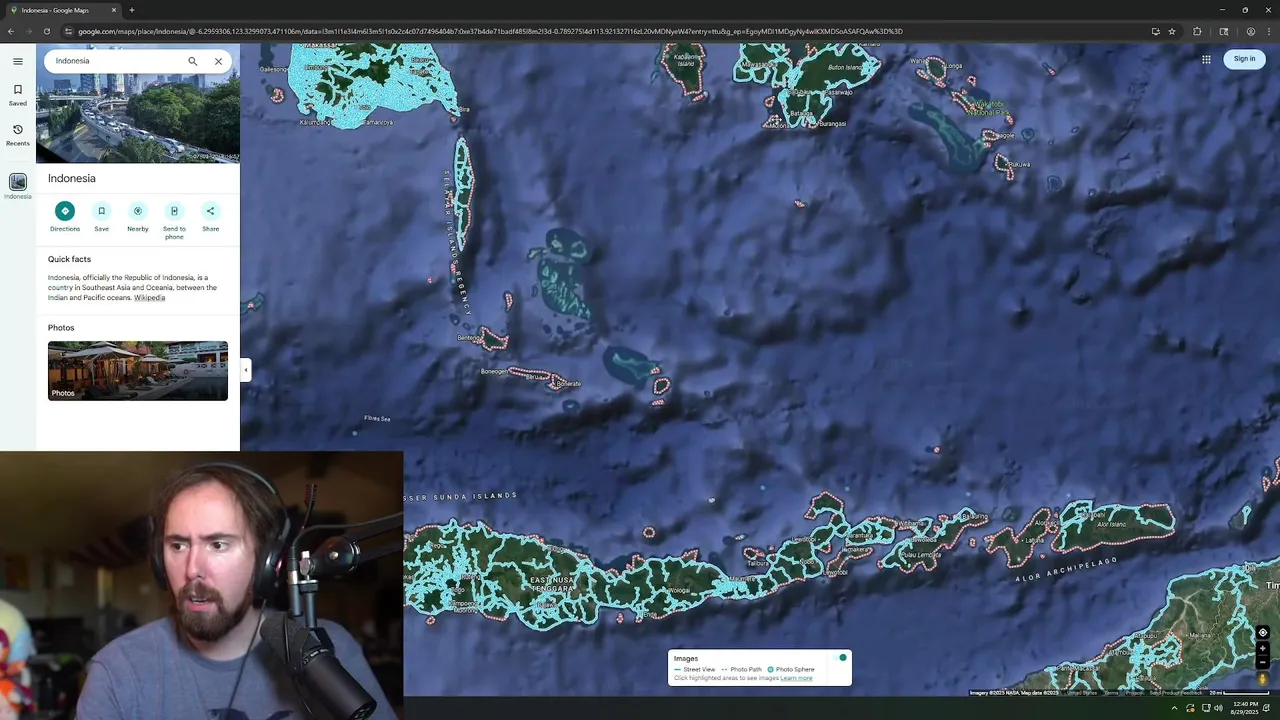Click the Send to phone button
The width and height of the screenshot is (1280, 720).
click(174, 220)
